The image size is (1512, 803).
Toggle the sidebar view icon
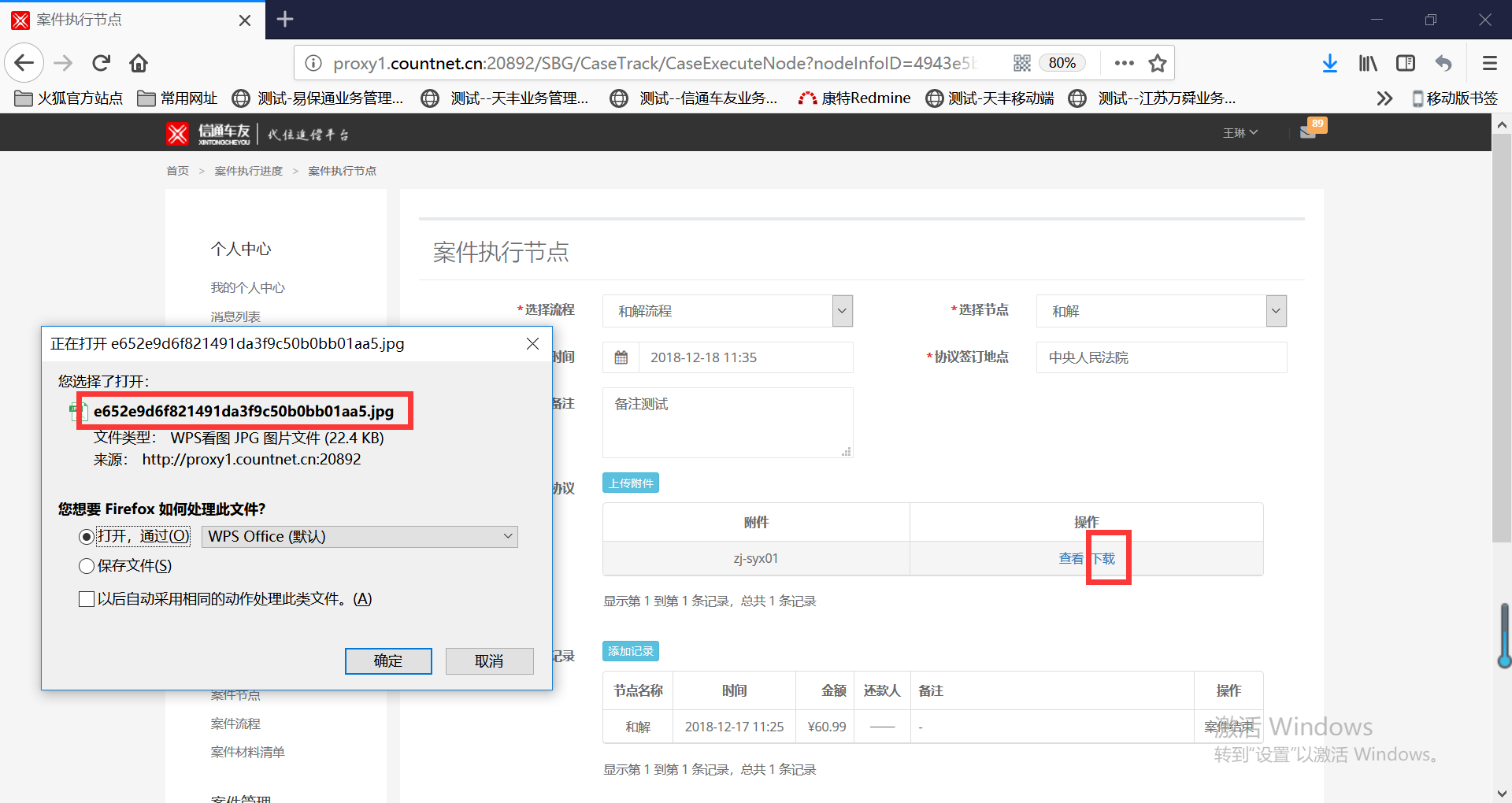[1406, 63]
